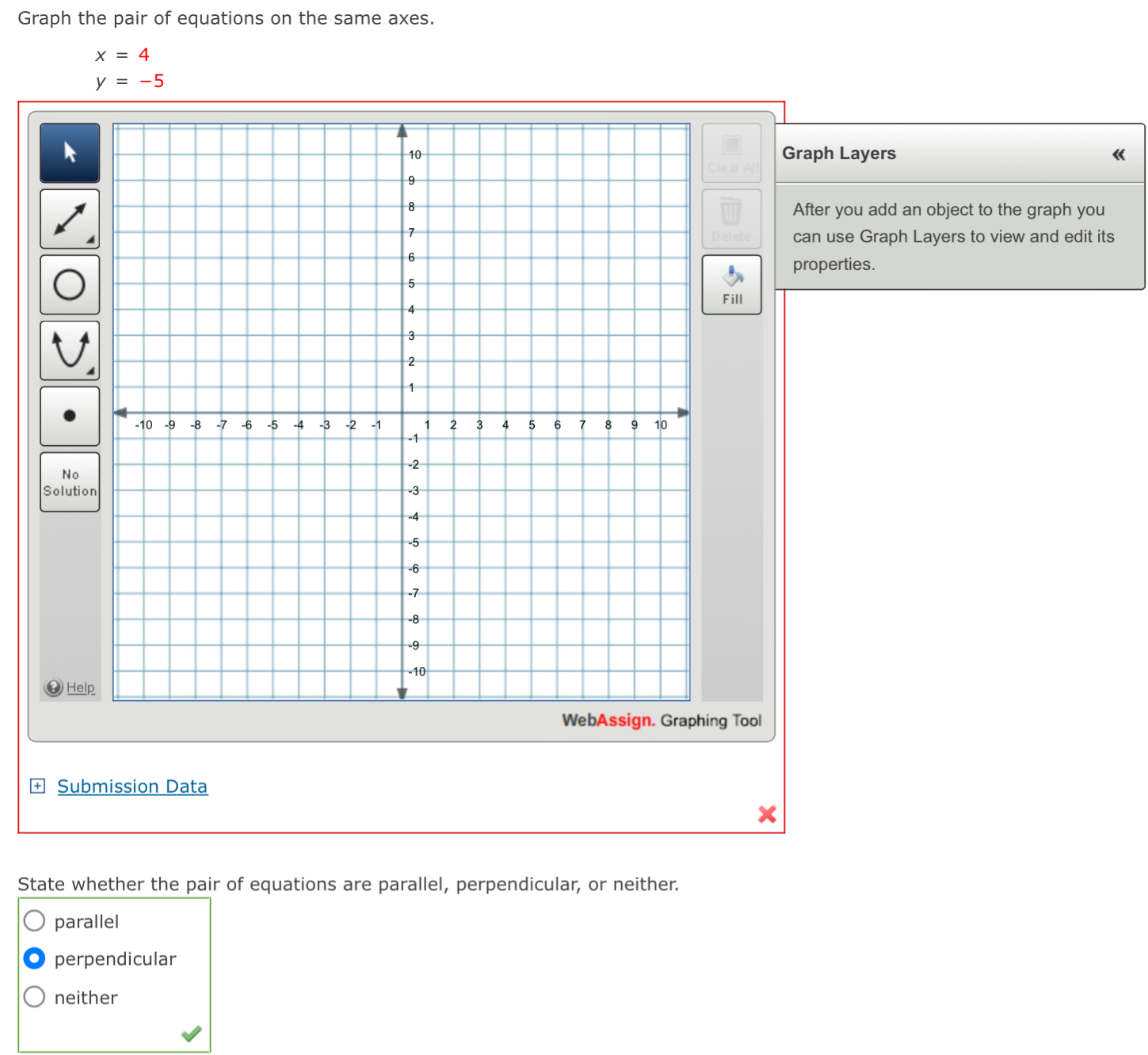Viewport: 1148px width, 1055px height.
Task: Select the point plotting tool
Action: [69, 416]
